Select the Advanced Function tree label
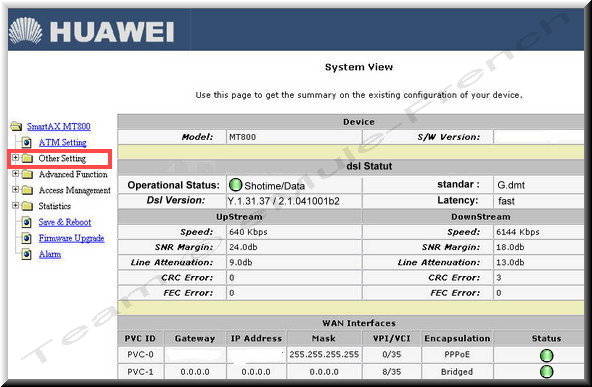Screen dimensions: 592x387 click(x=73, y=174)
